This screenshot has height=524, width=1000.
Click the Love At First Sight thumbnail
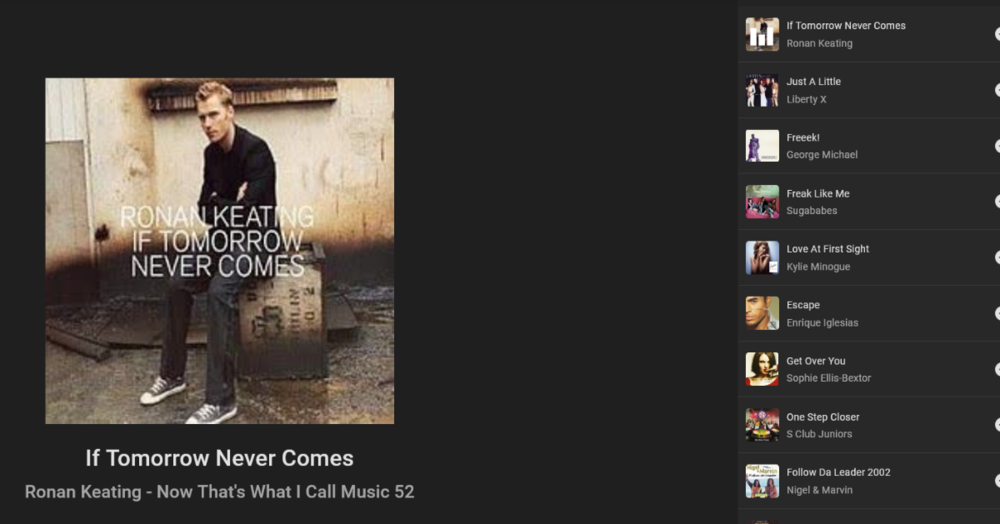762,258
